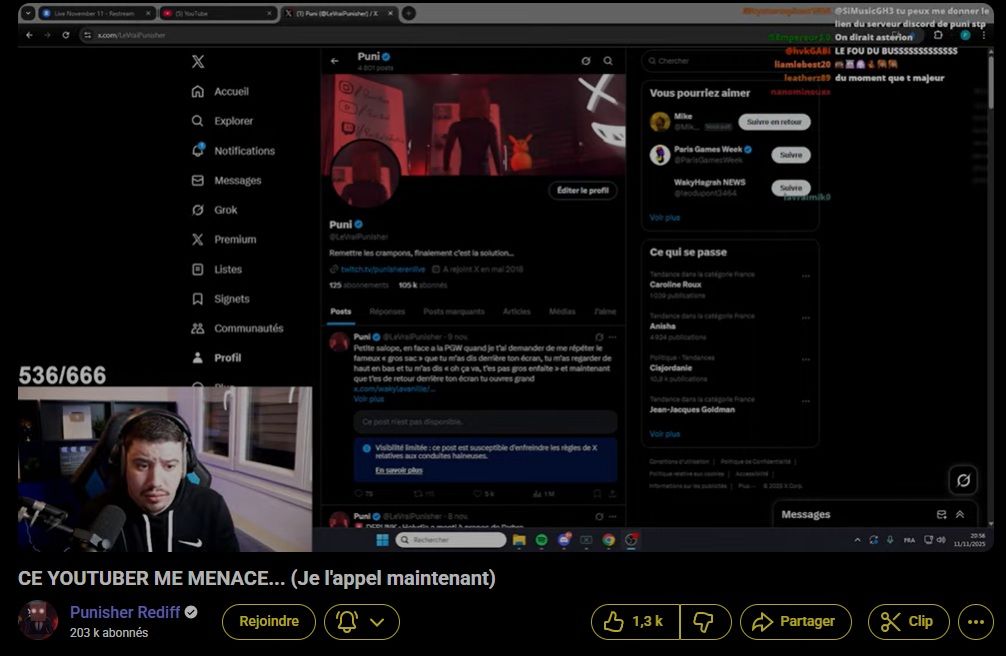1006x656 pixels.
Task: Click the Grok floating button bottom right
Action: click(x=962, y=480)
